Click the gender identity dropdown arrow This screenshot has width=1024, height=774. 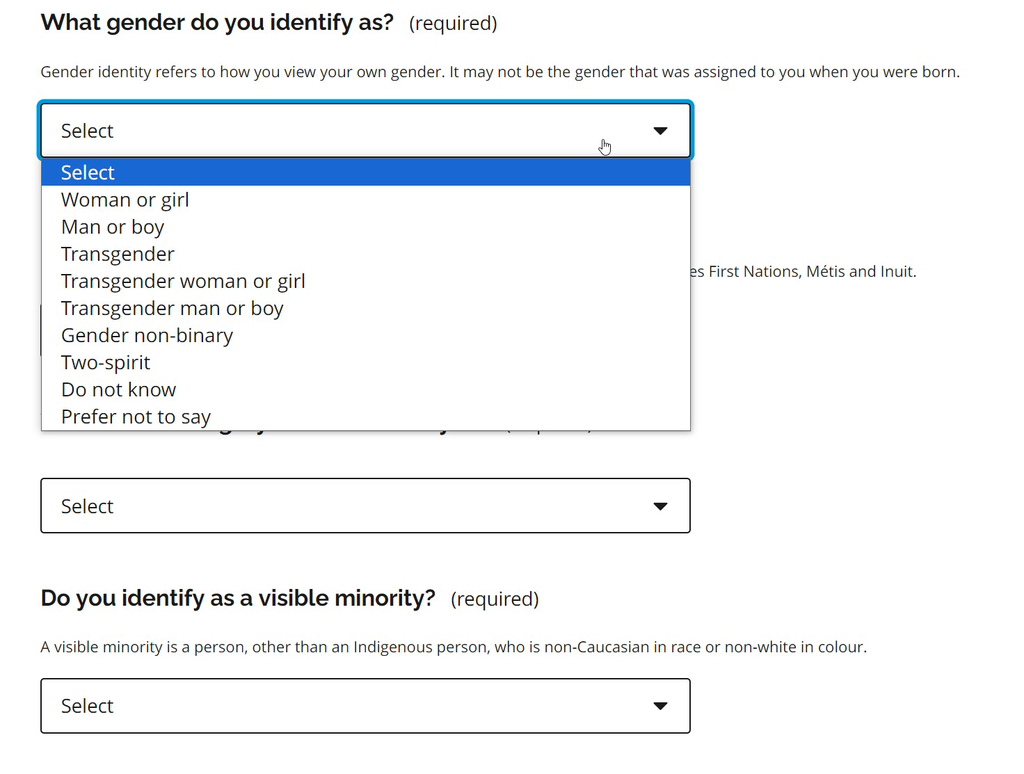(660, 131)
